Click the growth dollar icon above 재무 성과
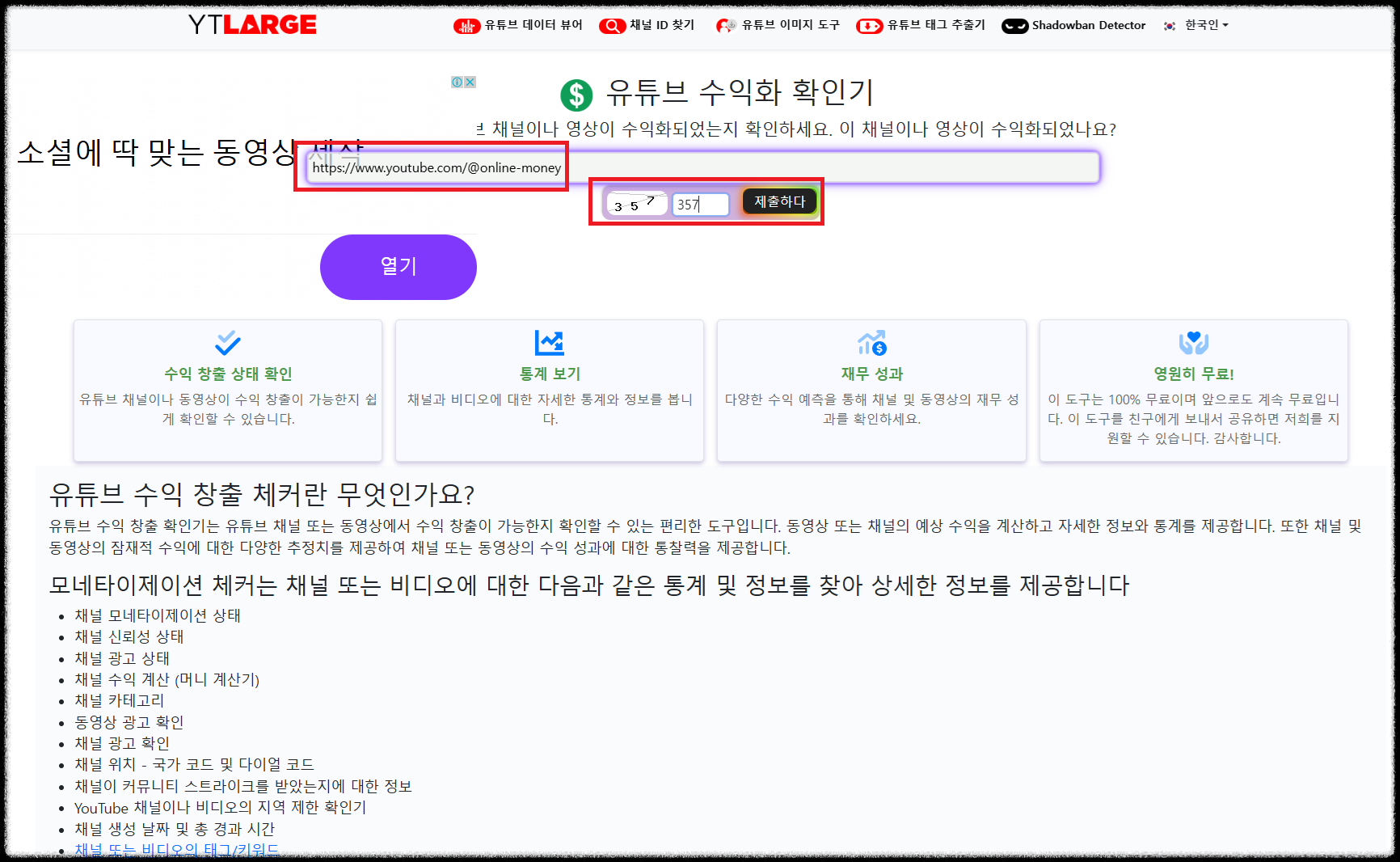The image size is (1400, 862). [872, 343]
